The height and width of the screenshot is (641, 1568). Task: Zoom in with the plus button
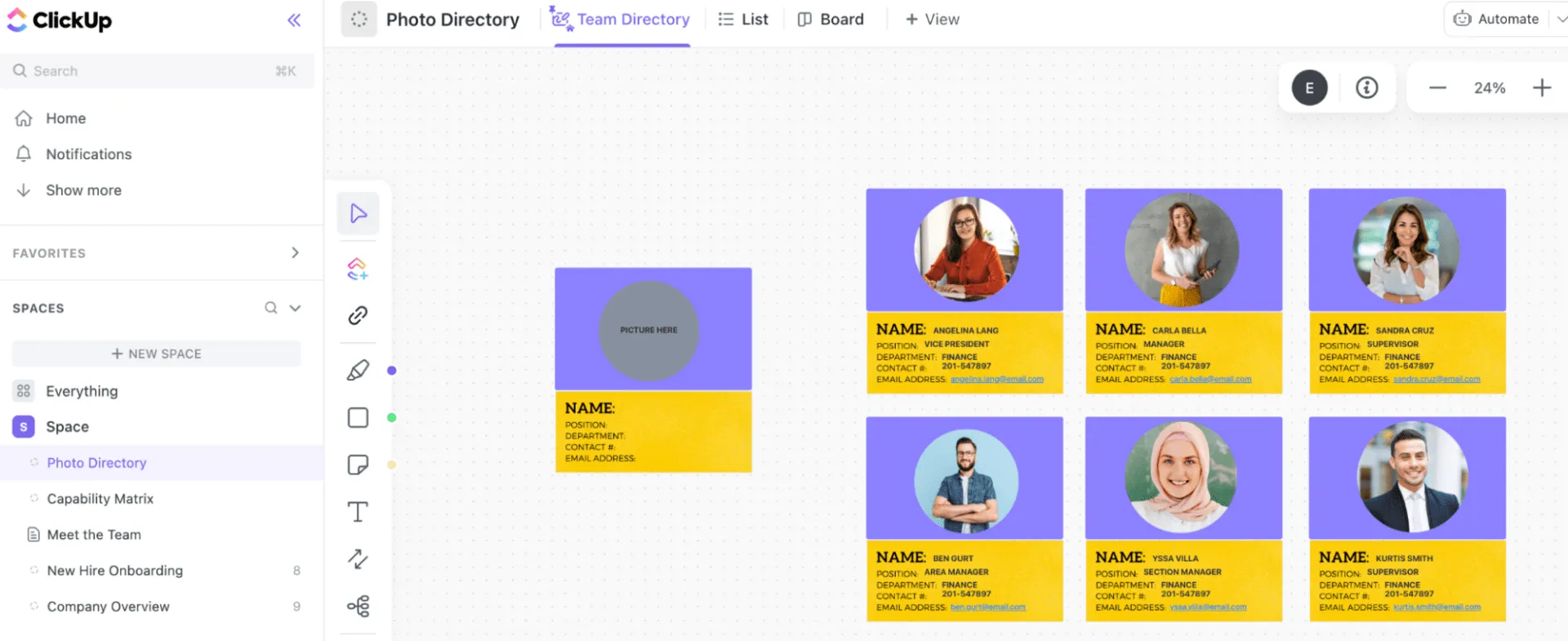[1542, 87]
